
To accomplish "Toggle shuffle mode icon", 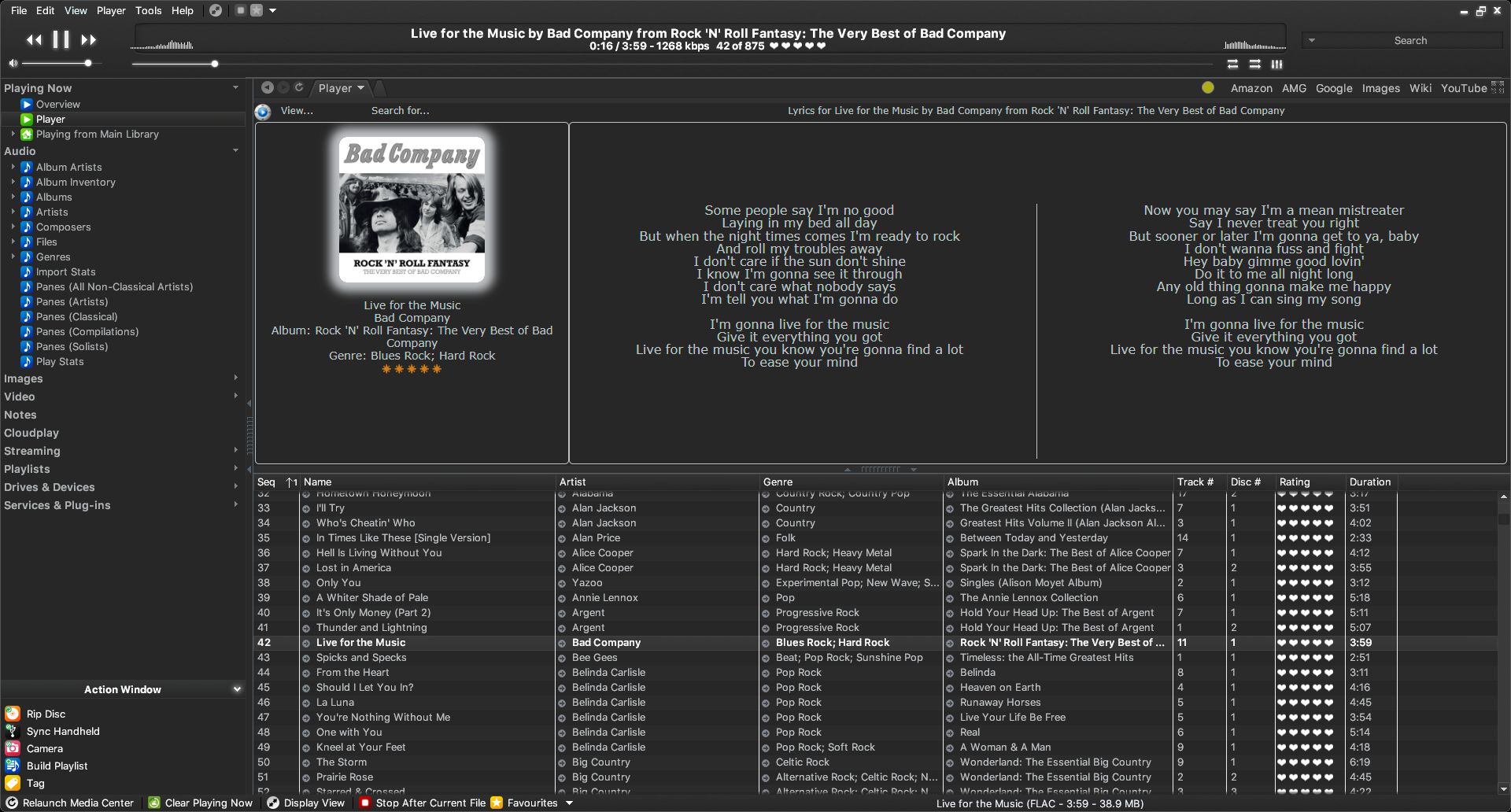I will click(x=1254, y=64).
